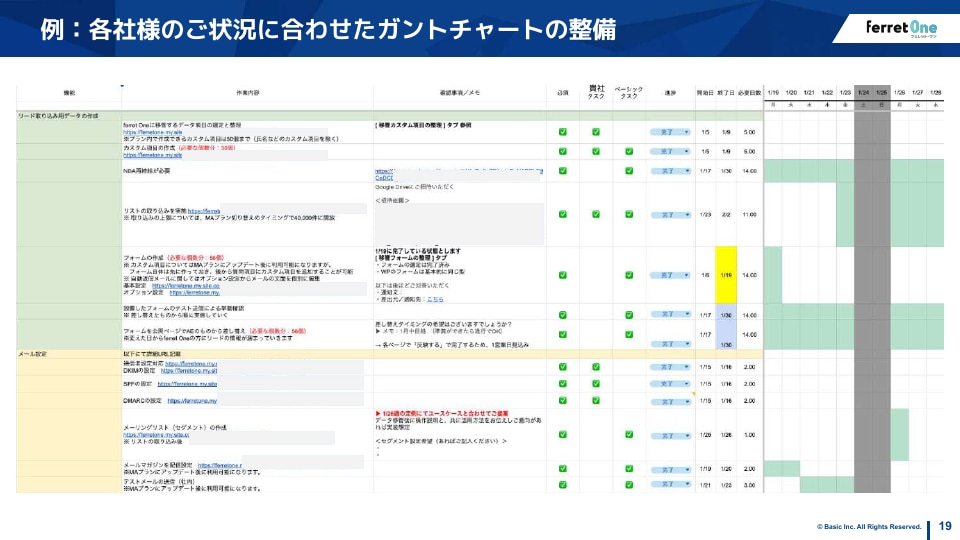Image resolution: width=960 pixels, height=540 pixels.
Task: Toggle 貴社タスク checkbox in カスタム項目の作成 row
Action: tap(596, 151)
